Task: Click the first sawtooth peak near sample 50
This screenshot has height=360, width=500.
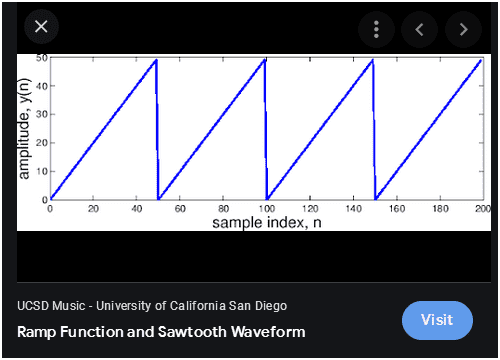Action: coord(156,60)
